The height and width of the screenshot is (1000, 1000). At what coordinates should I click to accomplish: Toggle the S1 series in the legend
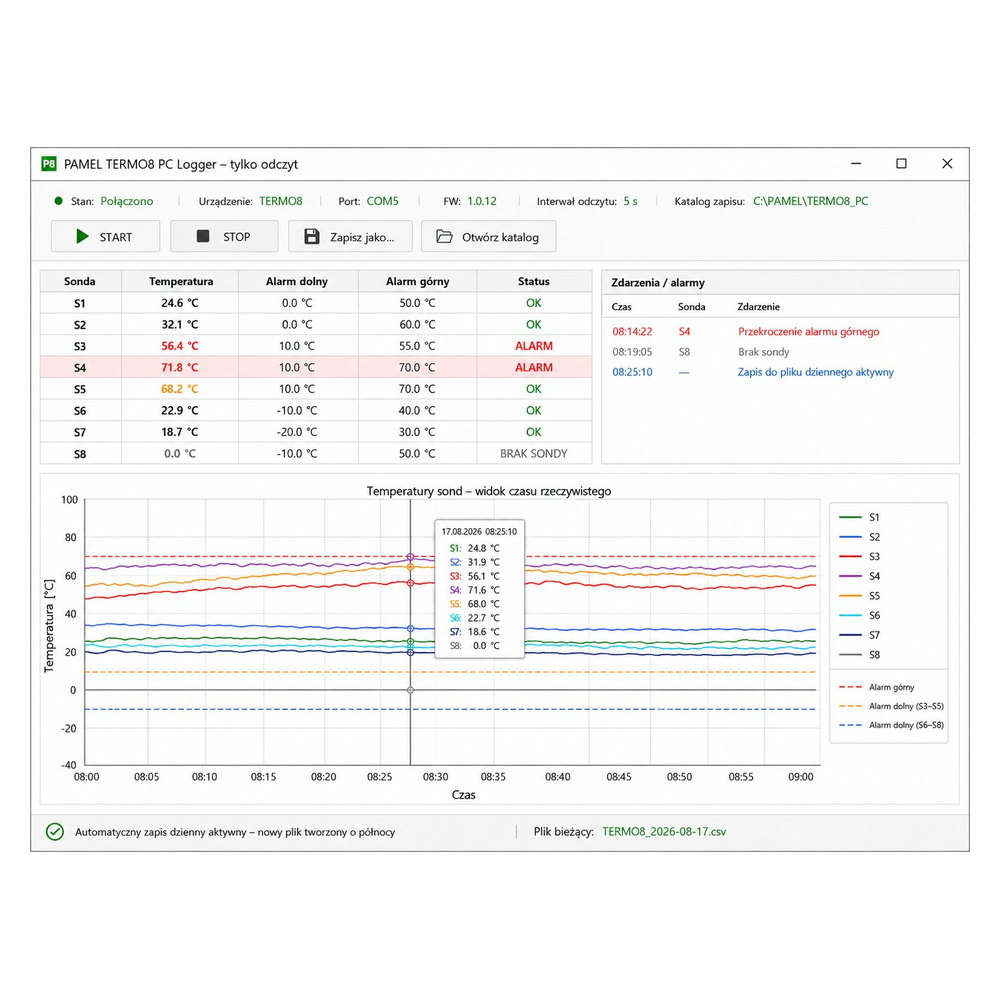pos(860,517)
